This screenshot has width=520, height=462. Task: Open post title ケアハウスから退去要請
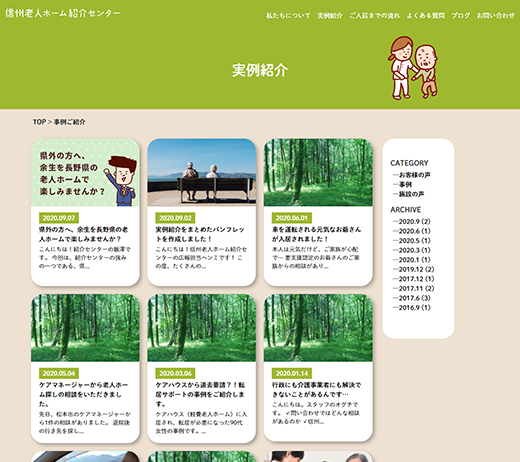200,394
